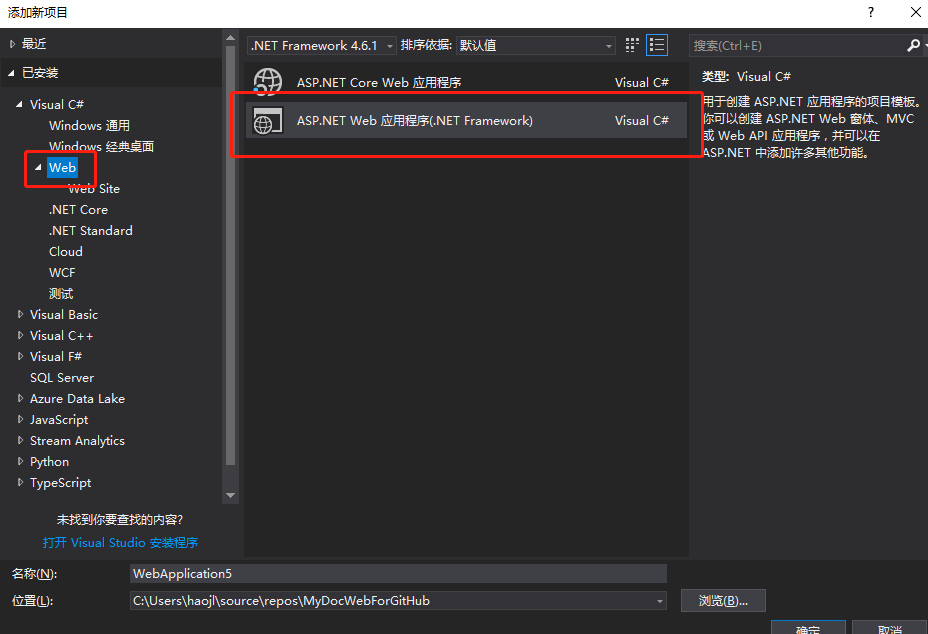Expand the Visual C++ node
The width and height of the screenshot is (928, 634).
coord(21,336)
